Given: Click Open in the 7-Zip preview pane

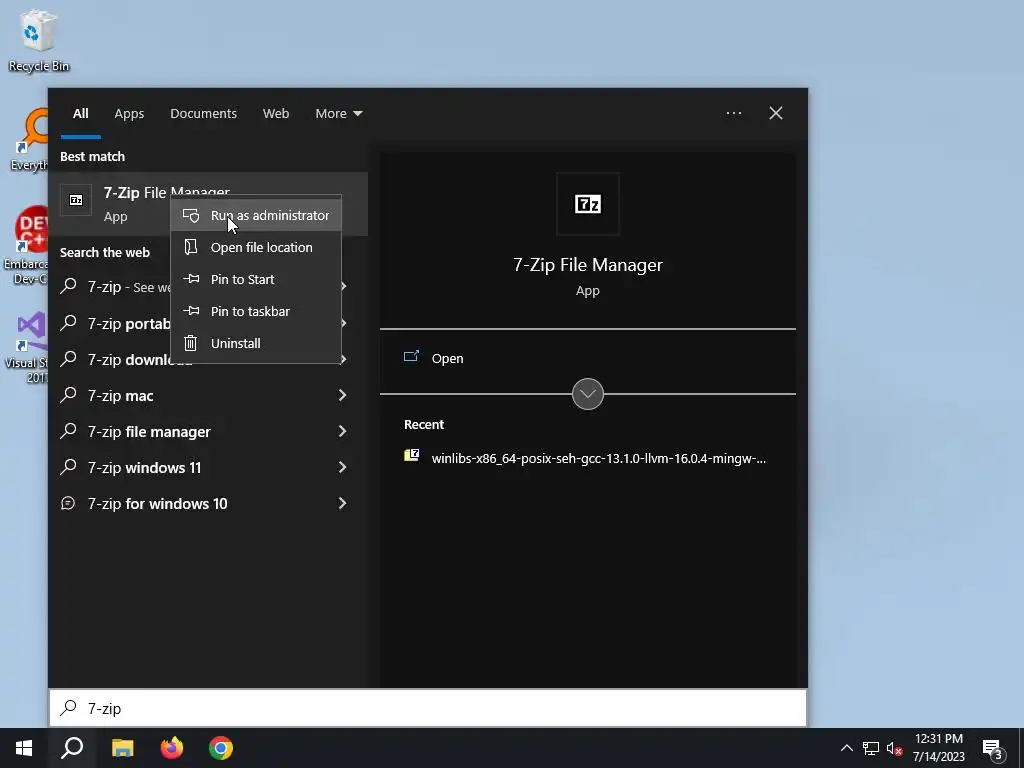Looking at the screenshot, I should tap(447, 359).
